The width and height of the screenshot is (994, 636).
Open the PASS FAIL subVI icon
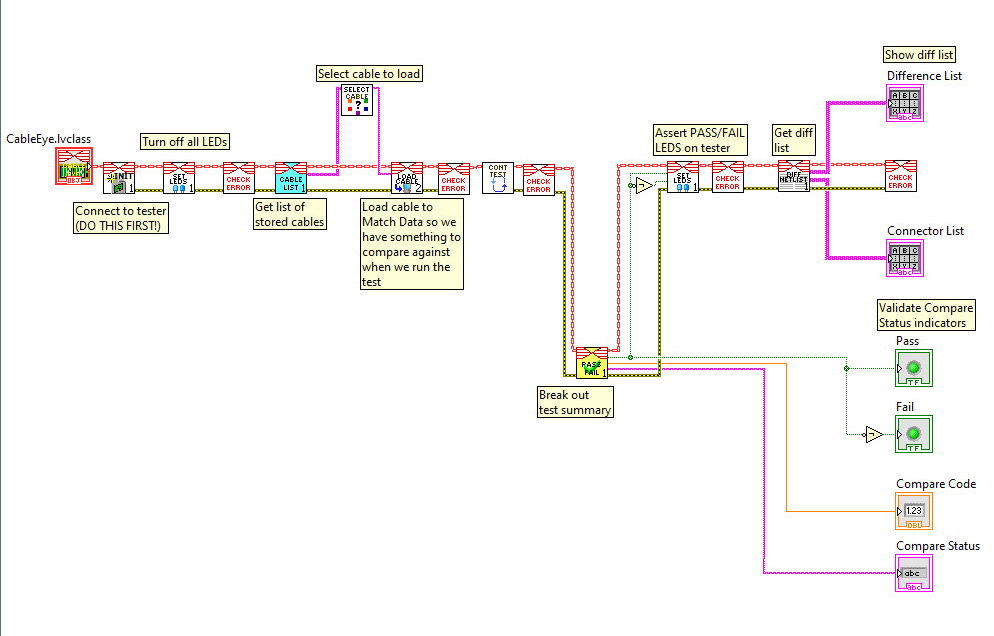pos(591,362)
